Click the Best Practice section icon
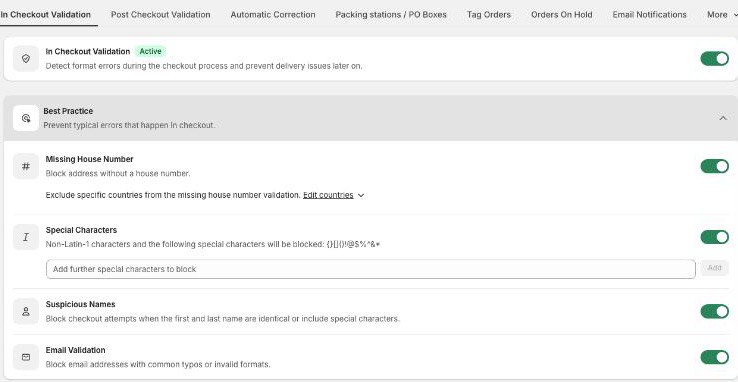This screenshot has width=738, height=382. tap(26, 118)
